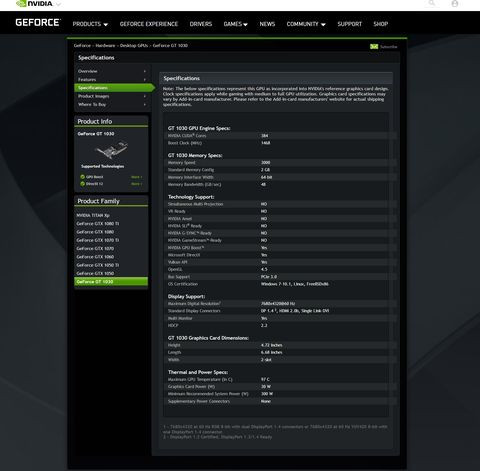Click the Subscribe link

tap(389, 47)
